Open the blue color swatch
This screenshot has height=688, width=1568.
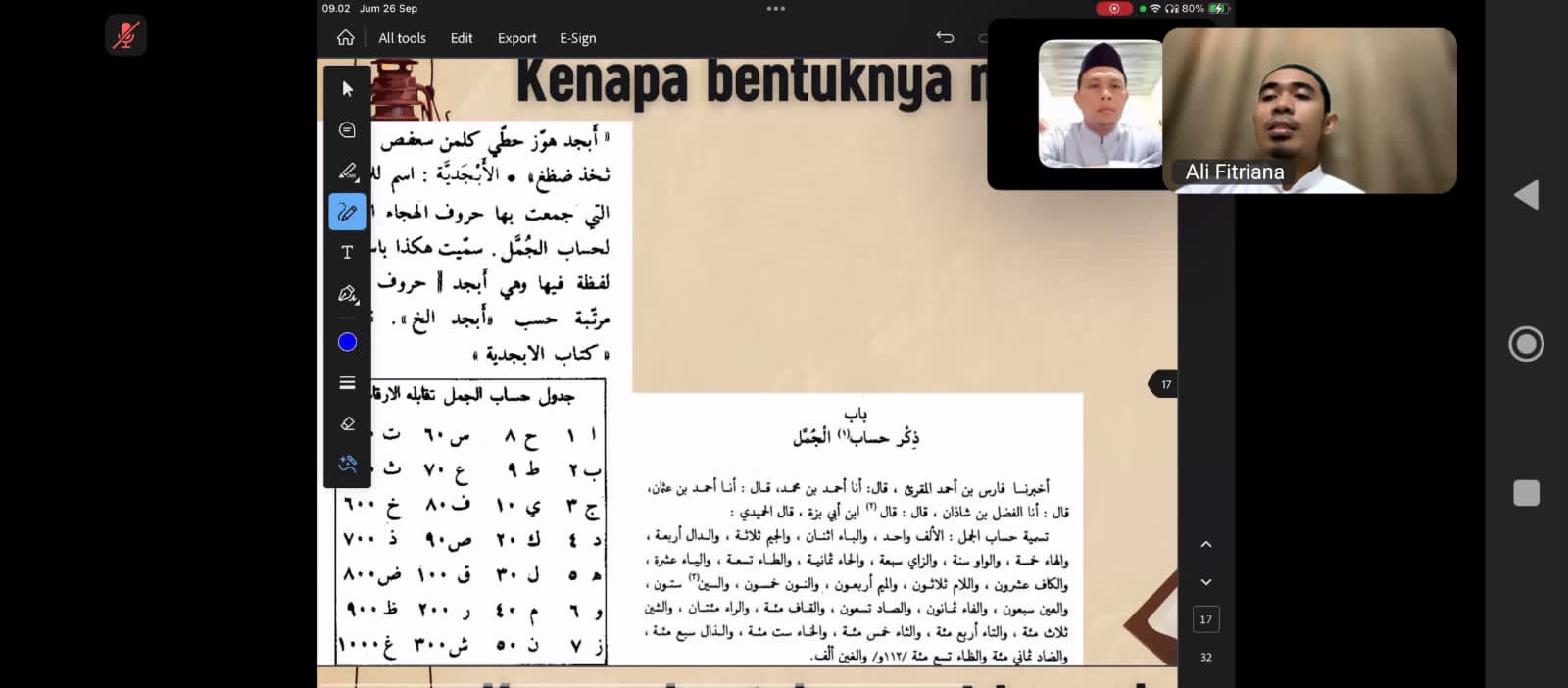point(347,342)
